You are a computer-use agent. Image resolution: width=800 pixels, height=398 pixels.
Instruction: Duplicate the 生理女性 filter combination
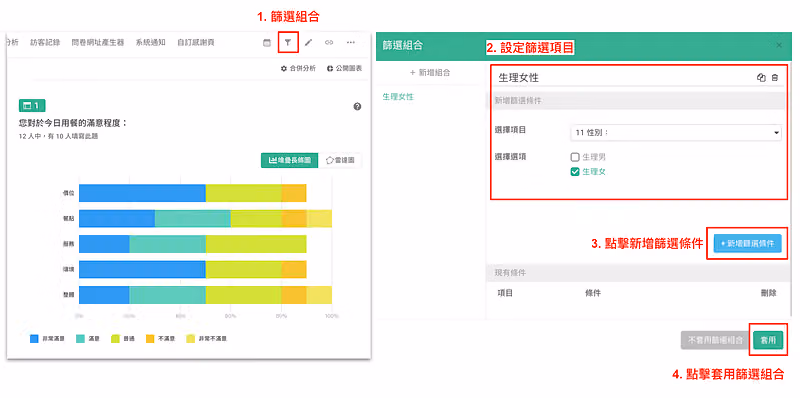point(761,78)
